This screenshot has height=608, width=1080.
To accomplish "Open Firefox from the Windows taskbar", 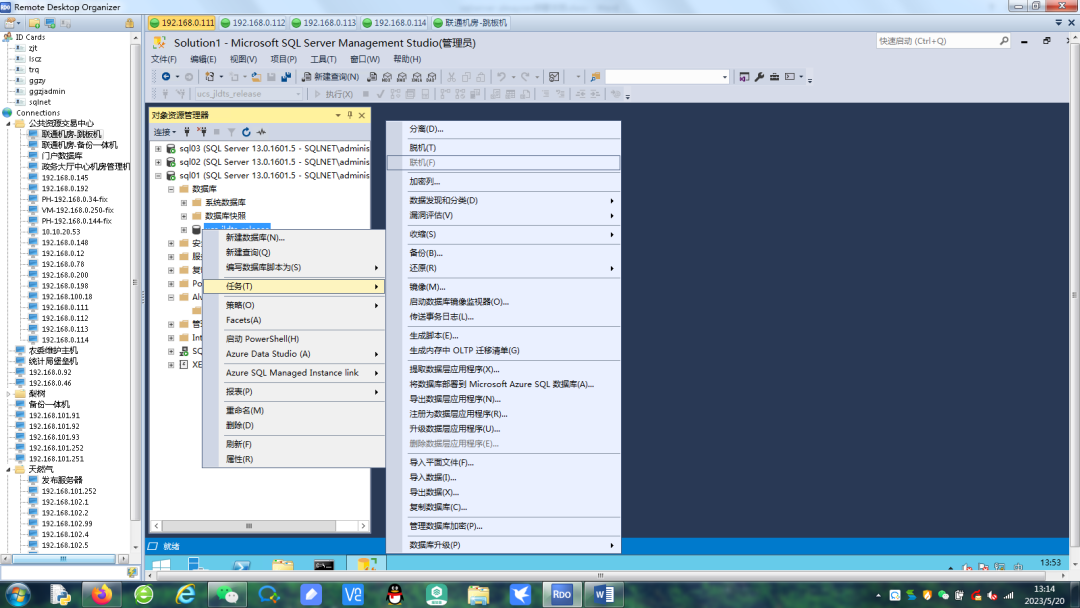I will pos(102,594).
